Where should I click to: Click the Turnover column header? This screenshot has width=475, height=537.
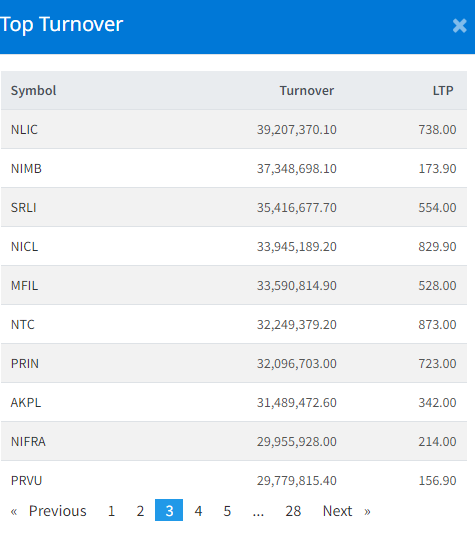(x=307, y=91)
